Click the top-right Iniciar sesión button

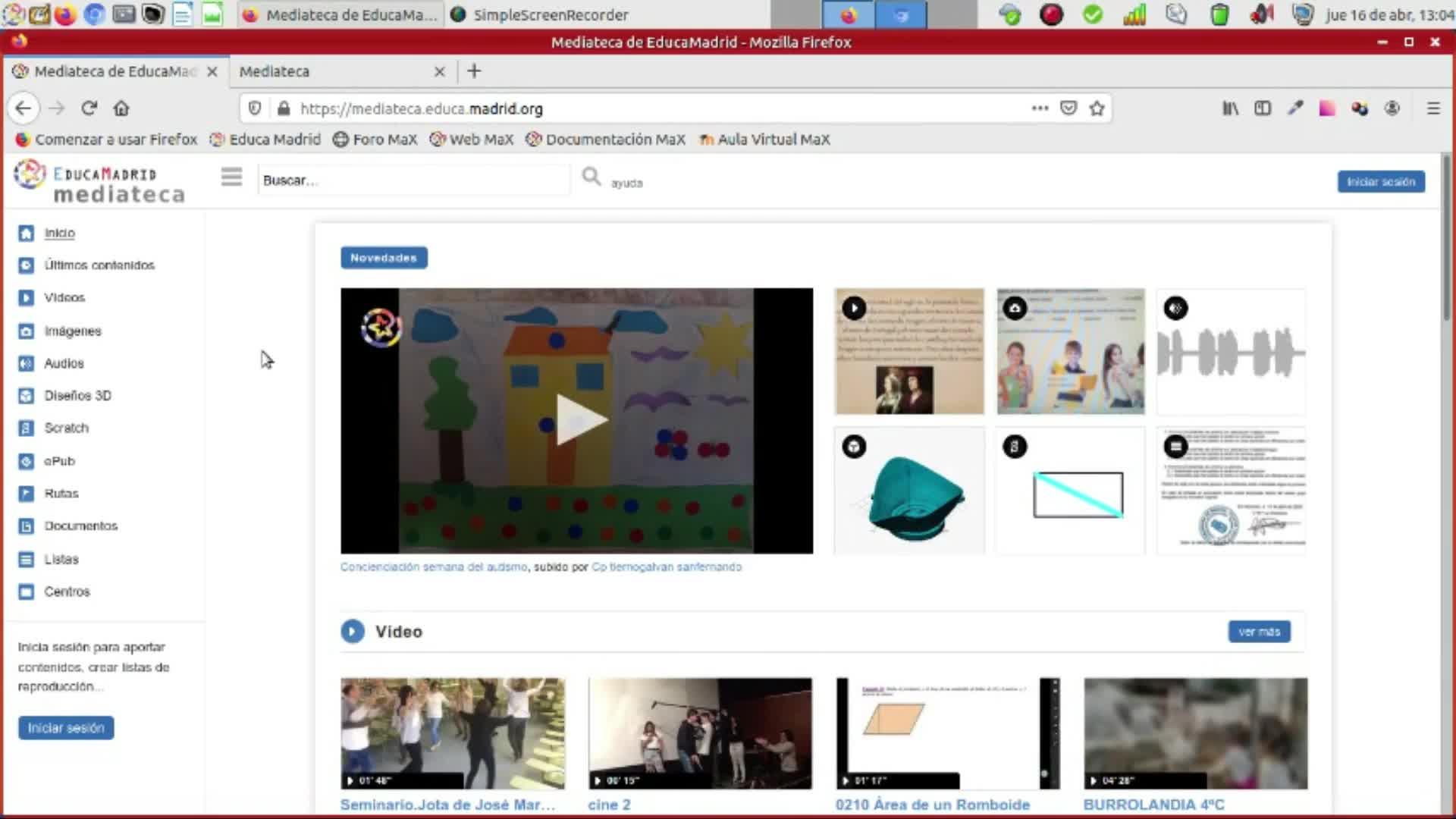(1380, 182)
